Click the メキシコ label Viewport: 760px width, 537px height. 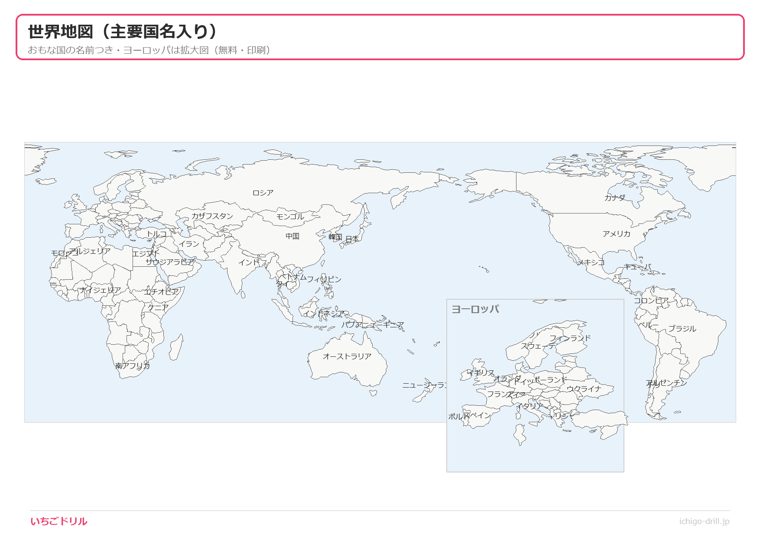(x=591, y=262)
